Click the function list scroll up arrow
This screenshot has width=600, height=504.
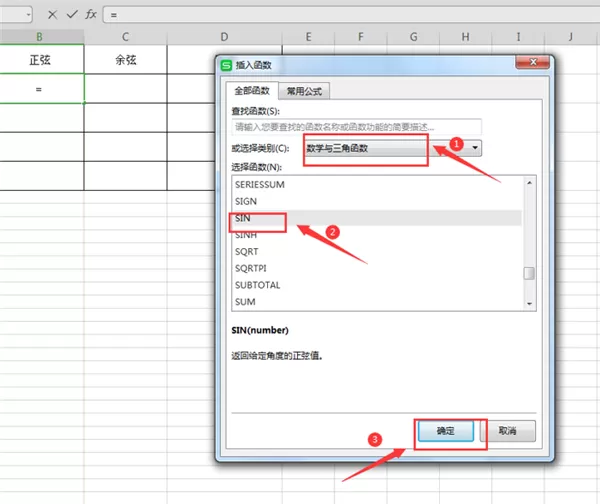(530, 183)
